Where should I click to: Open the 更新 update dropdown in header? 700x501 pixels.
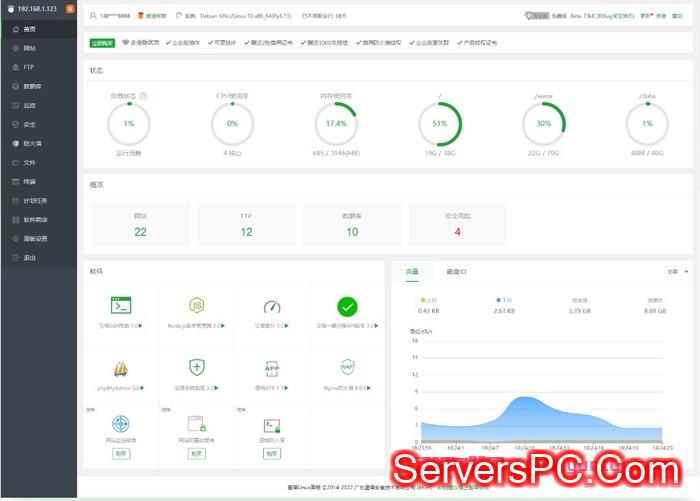coord(646,16)
